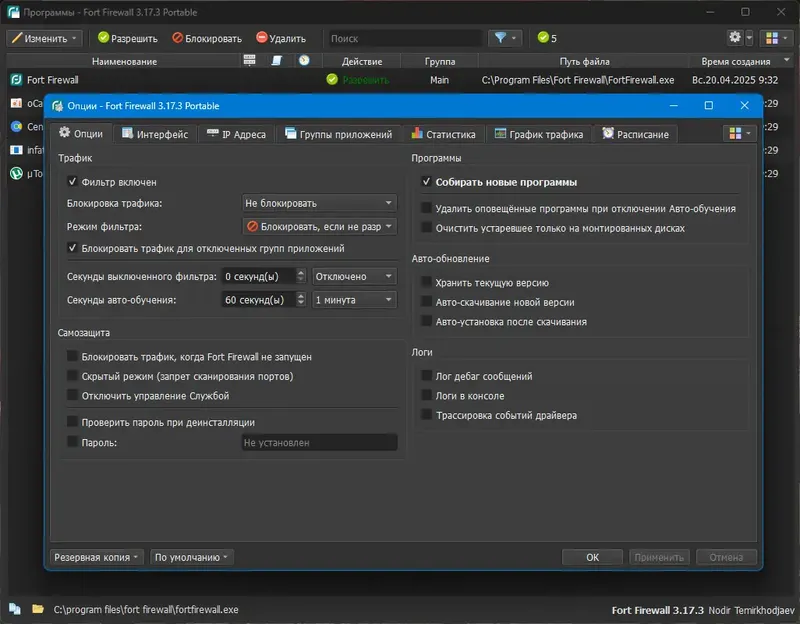
Task: Click Отмена button
Action: (x=726, y=557)
